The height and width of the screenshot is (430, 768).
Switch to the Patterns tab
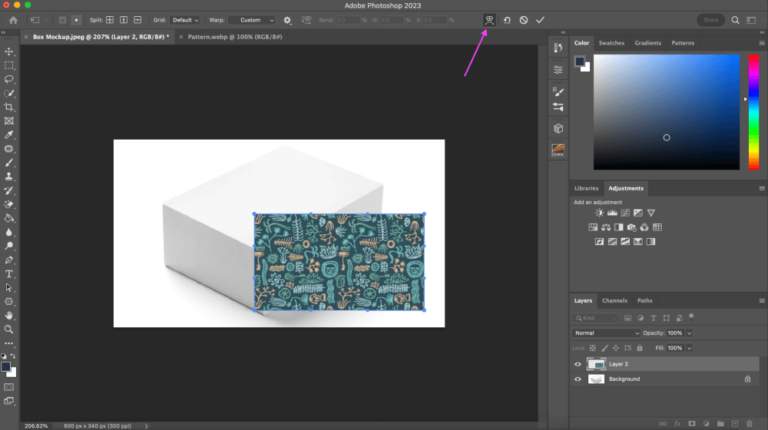(x=682, y=43)
